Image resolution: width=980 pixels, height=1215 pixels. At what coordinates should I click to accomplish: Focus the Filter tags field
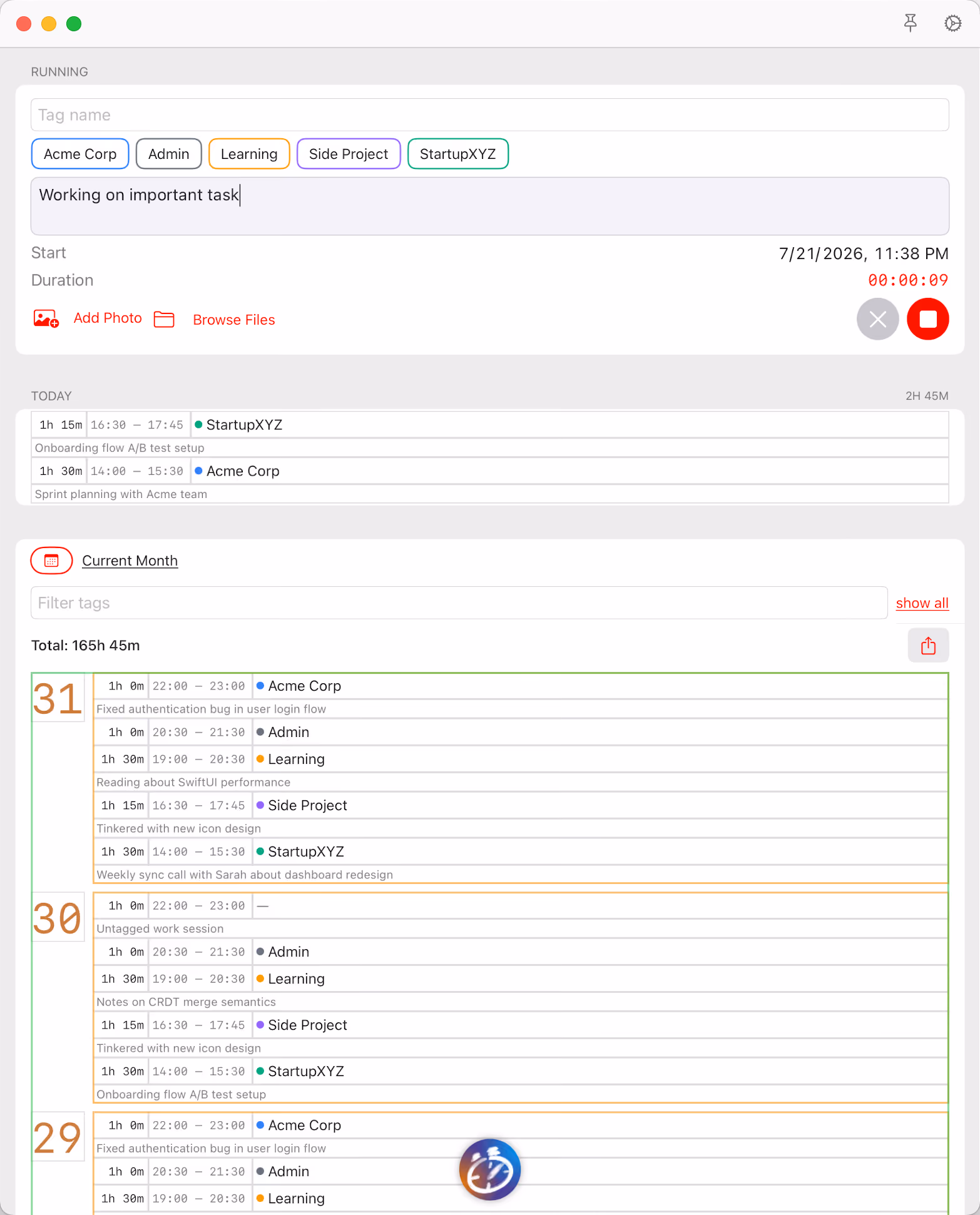click(459, 603)
